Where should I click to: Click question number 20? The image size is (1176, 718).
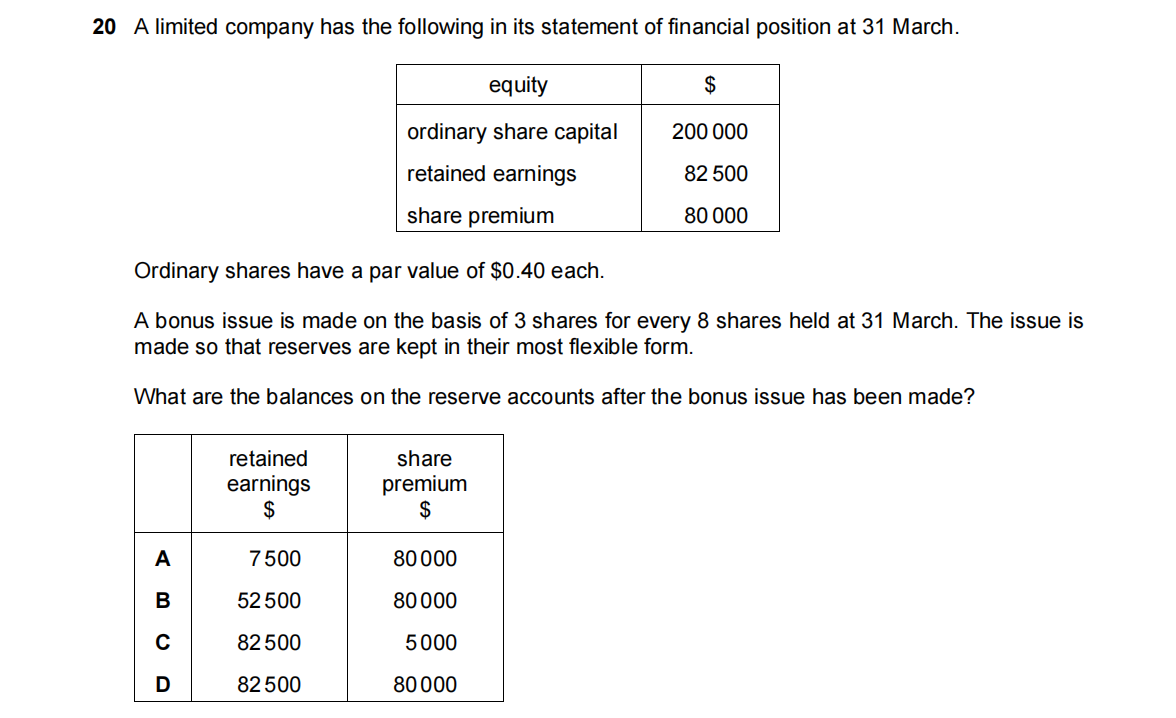[x=104, y=28]
